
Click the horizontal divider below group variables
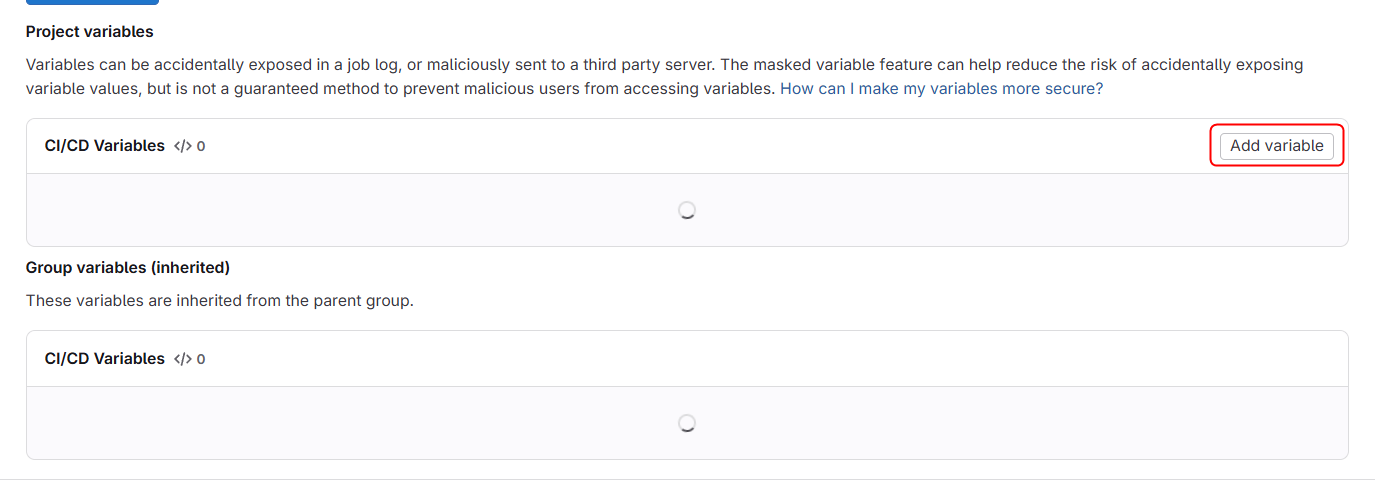pos(687,479)
